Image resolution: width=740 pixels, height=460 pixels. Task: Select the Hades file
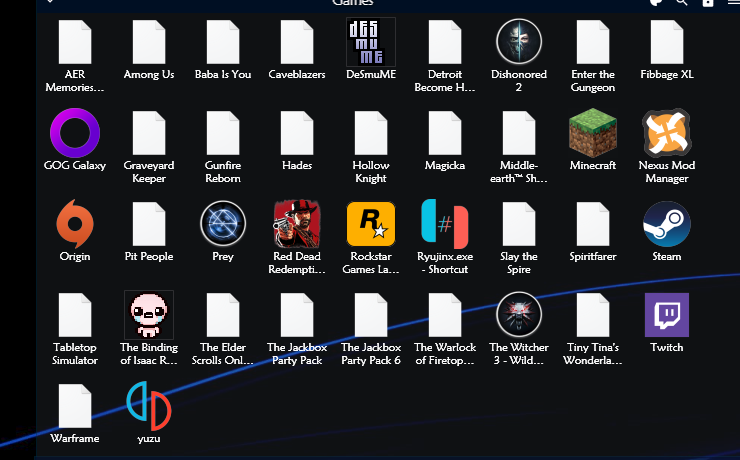(297, 133)
